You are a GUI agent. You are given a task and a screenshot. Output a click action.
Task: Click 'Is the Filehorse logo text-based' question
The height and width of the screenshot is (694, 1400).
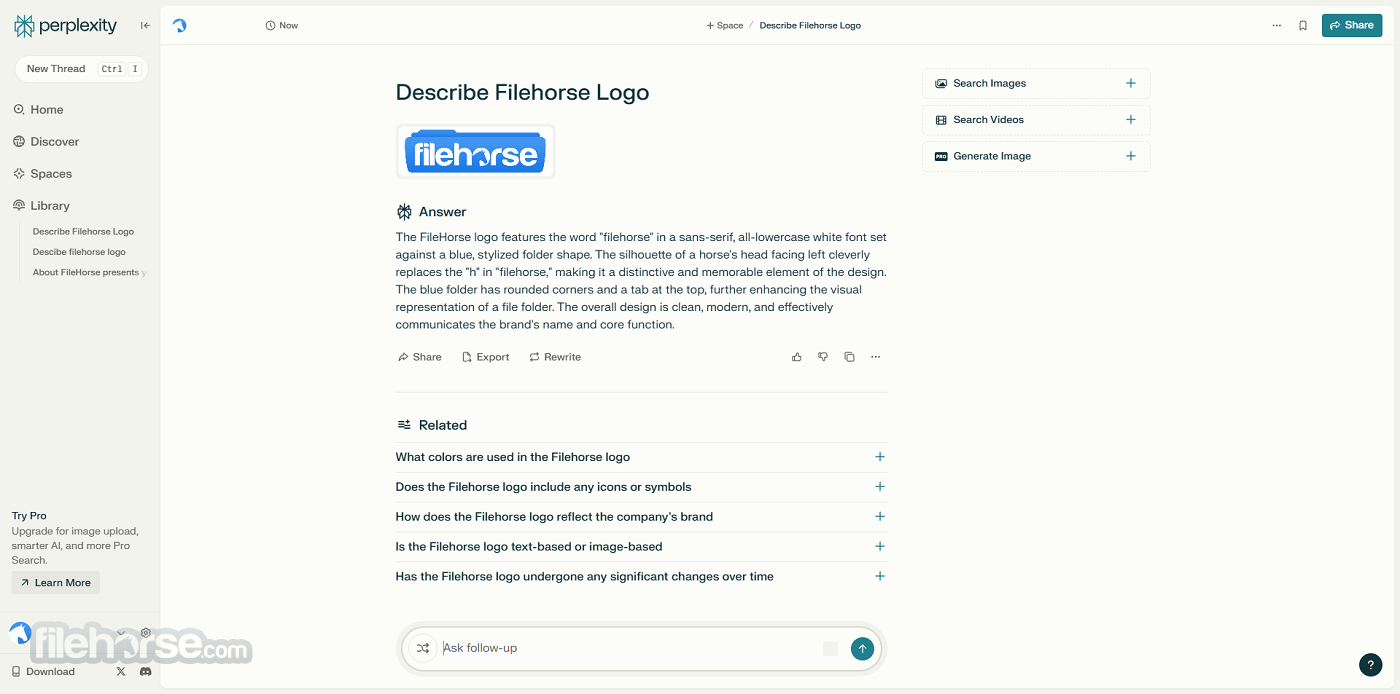tap(529, 547)
